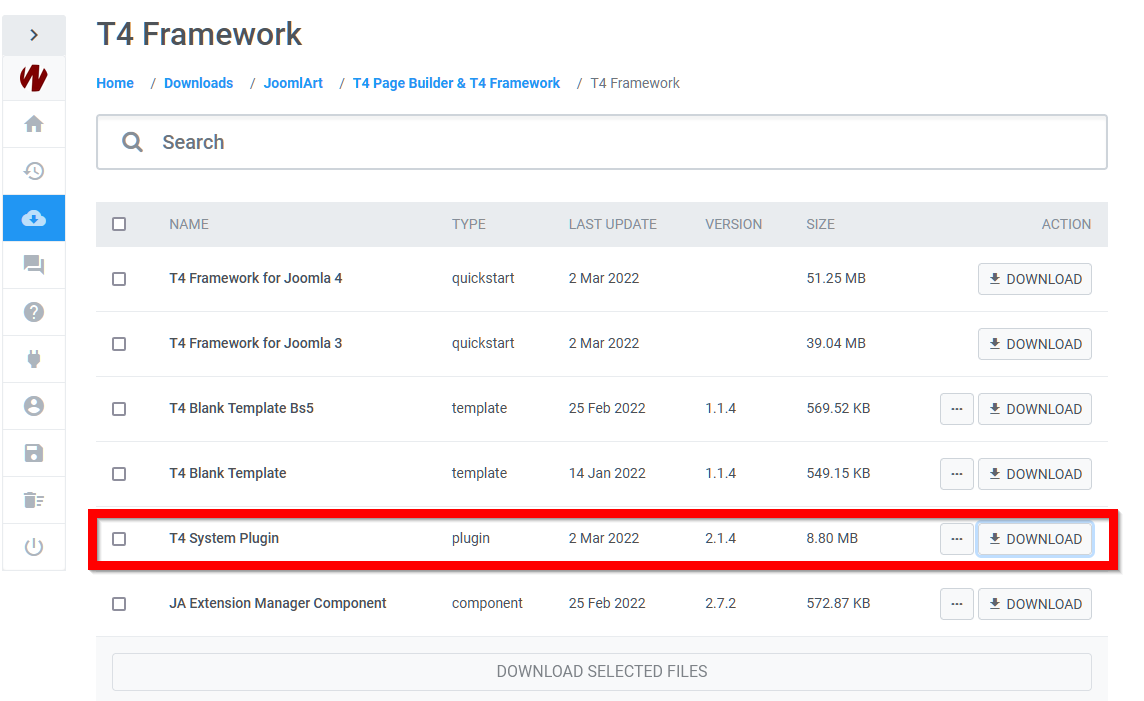Open more options for T4 Blank Template Bs5
This screenshot has width=1144, height=701.
[x=956, y=408]
